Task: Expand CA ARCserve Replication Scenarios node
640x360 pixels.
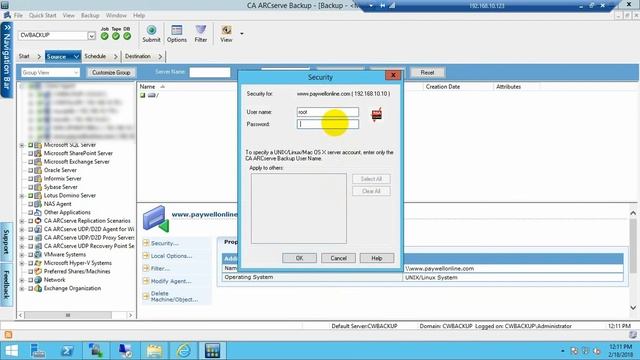Action: point(22,221)
